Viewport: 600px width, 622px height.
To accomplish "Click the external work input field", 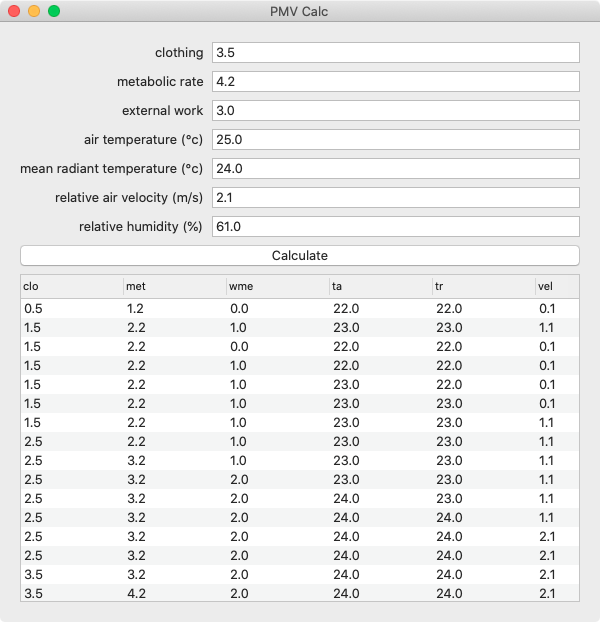I will pos(396,110).
